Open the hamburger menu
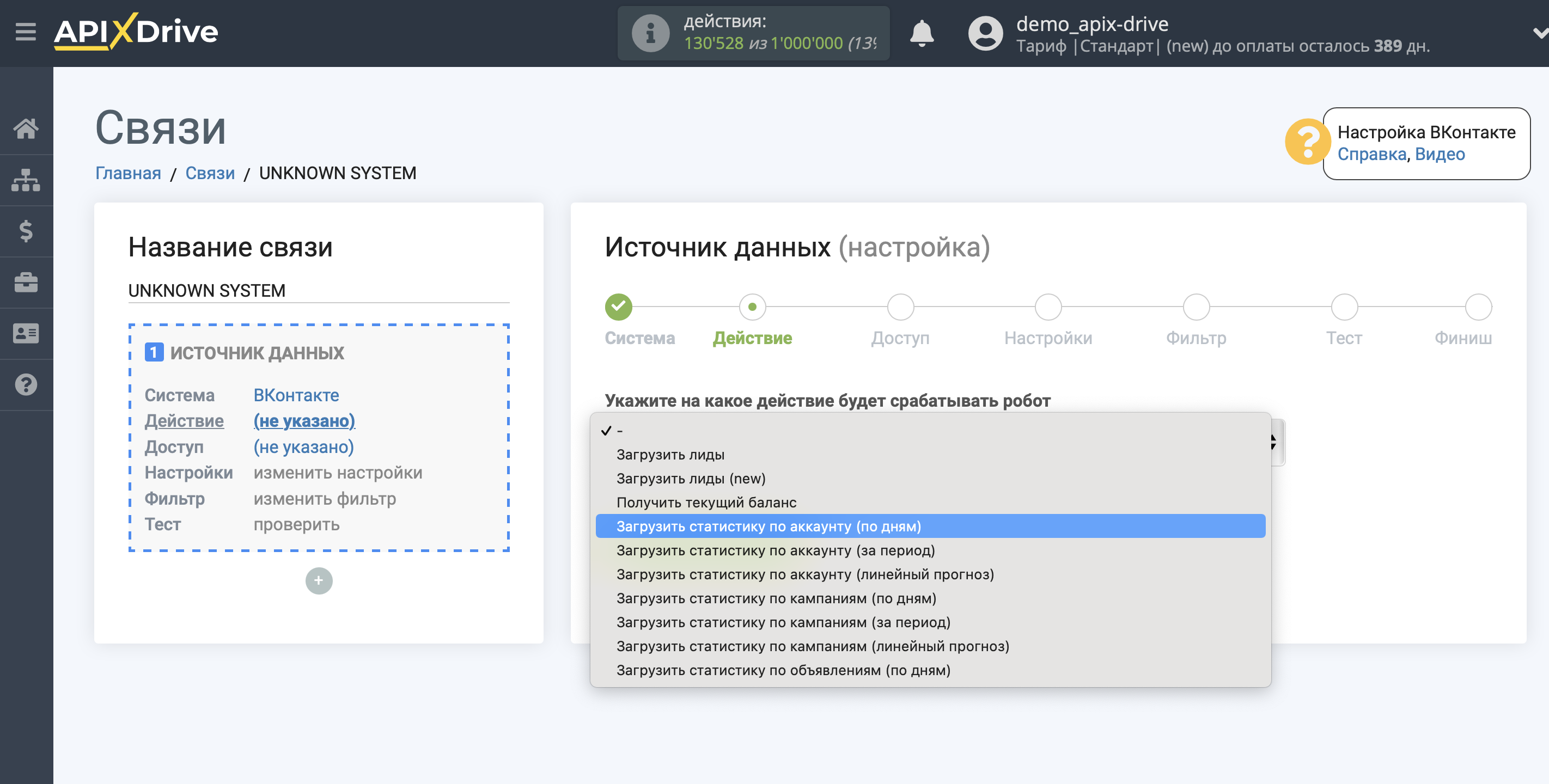1549x784 pixels. pyautogui.click(x=26, y=31)
